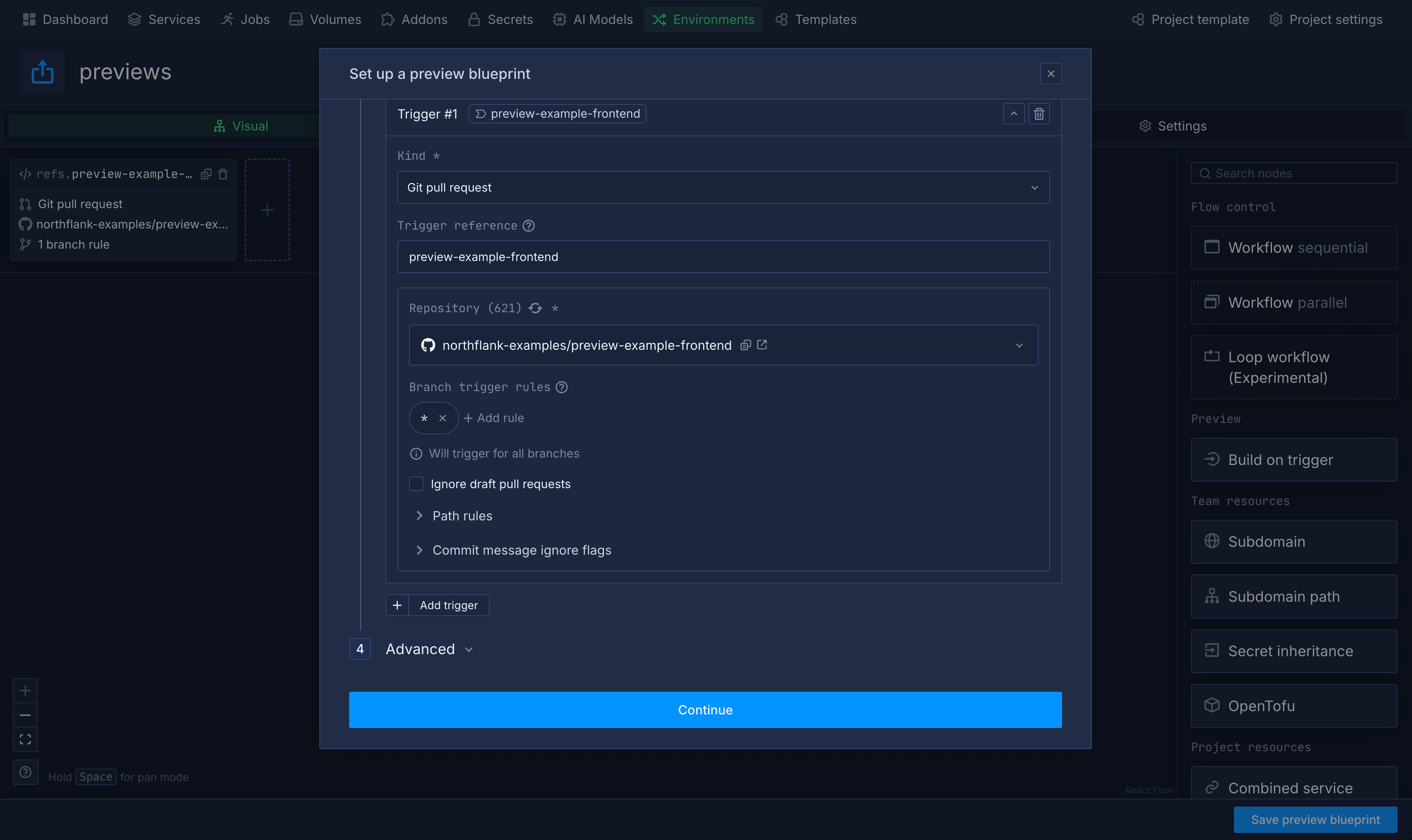1412x840 pixels.
Task: Click the Continue button
Action: 705,709
